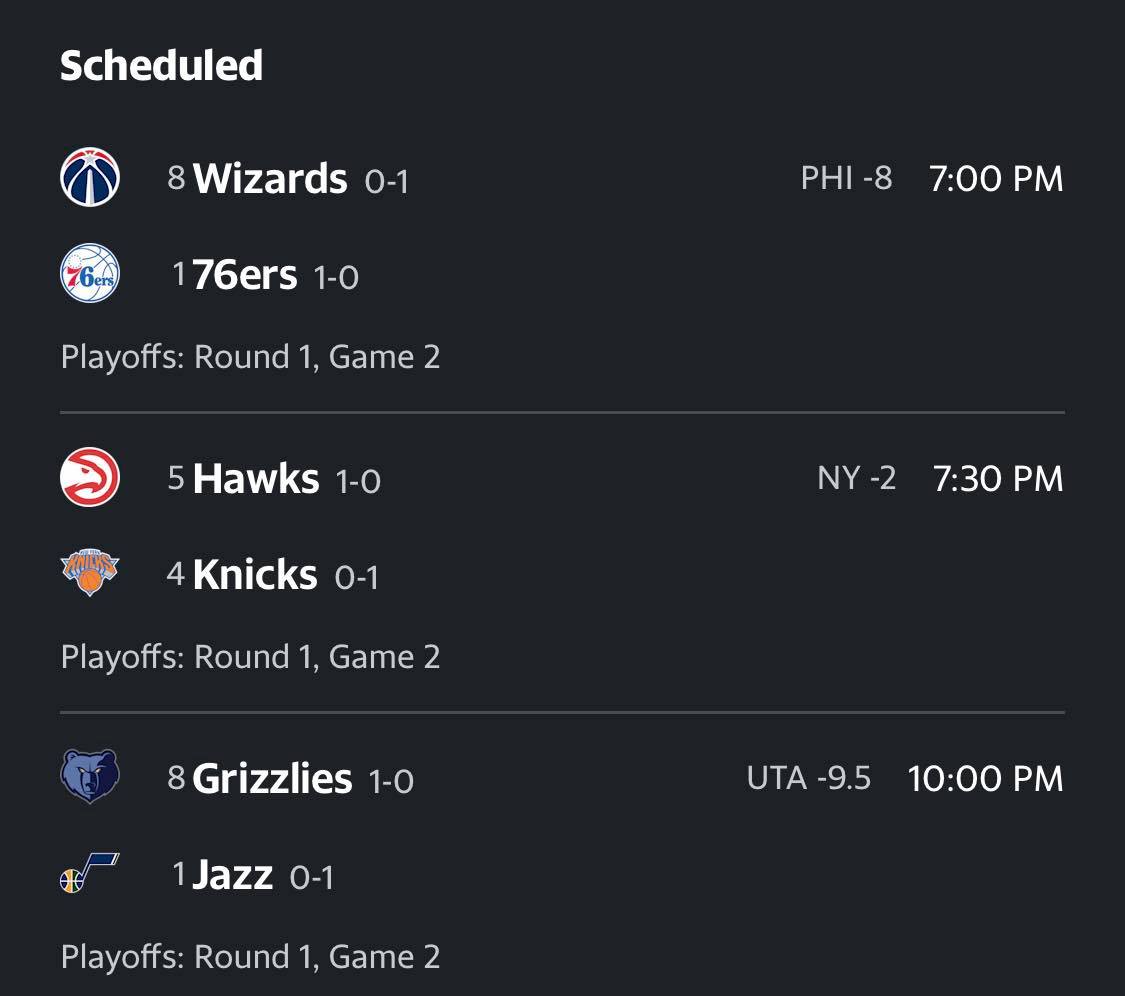Open the Grizzlies team name
Screen dimensions: 1125x996
coord(273,779)
